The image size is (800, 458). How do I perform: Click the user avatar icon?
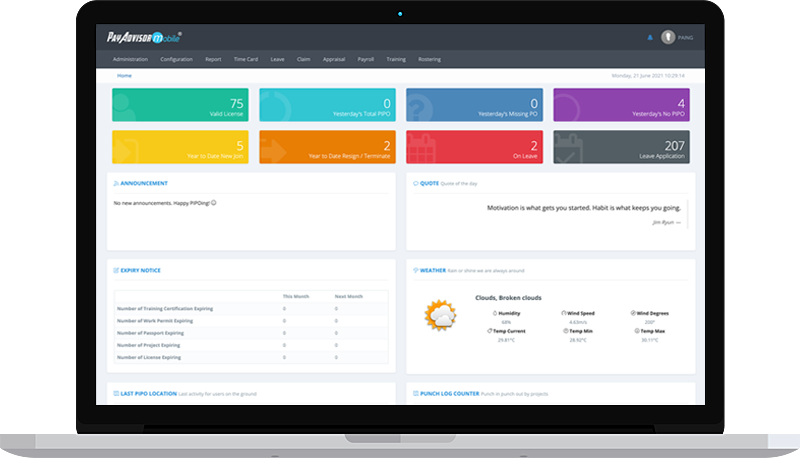click(x=668, y=38)
